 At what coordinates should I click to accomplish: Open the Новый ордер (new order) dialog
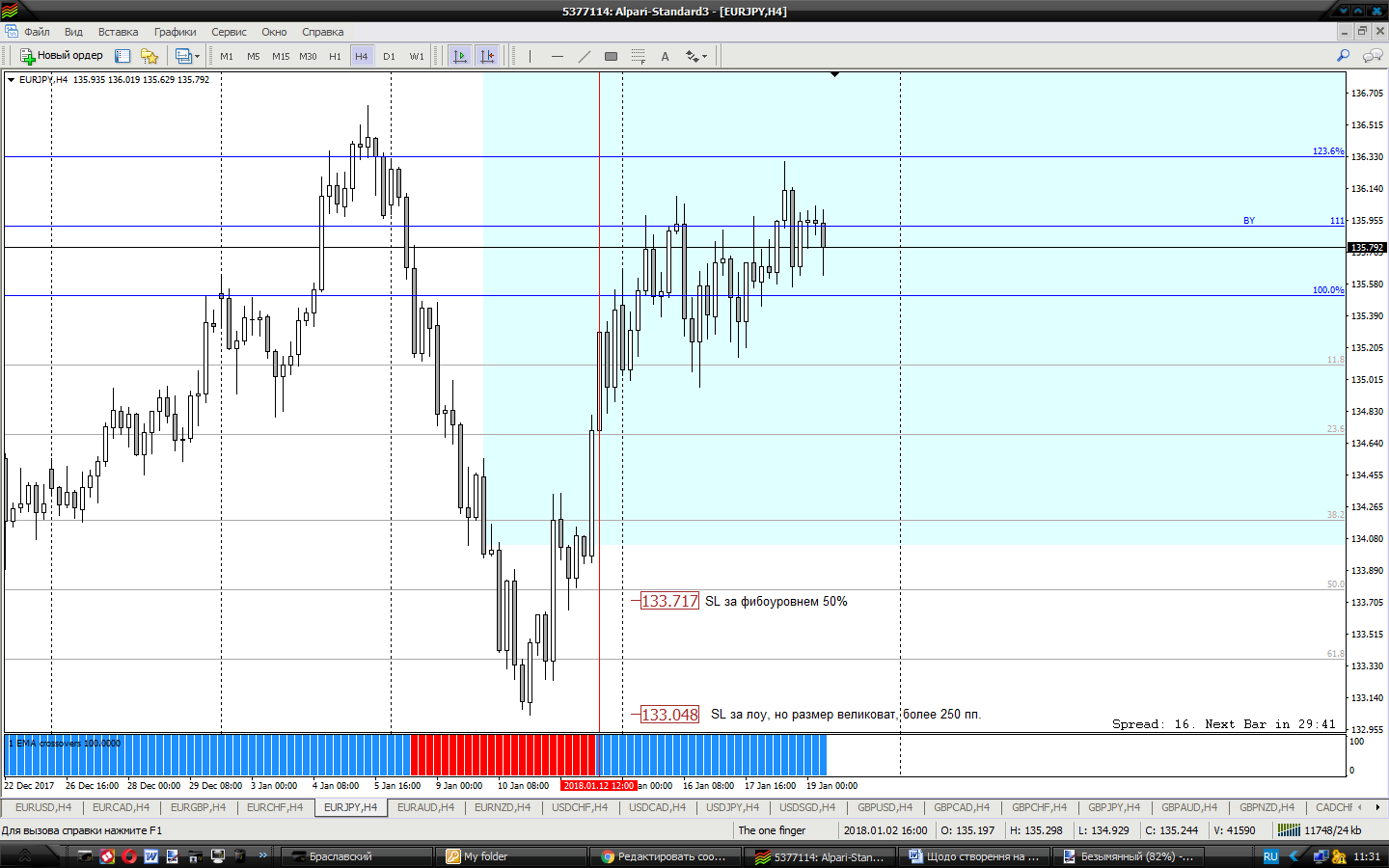click(62, 56)
